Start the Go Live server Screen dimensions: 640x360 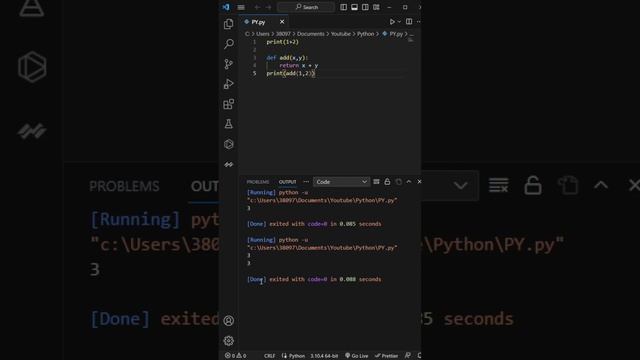coord(357,356)
